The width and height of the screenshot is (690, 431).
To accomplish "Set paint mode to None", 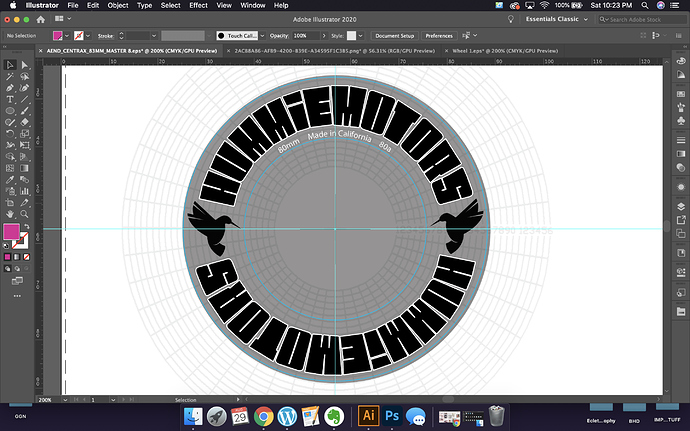I will tap(26, 257).
